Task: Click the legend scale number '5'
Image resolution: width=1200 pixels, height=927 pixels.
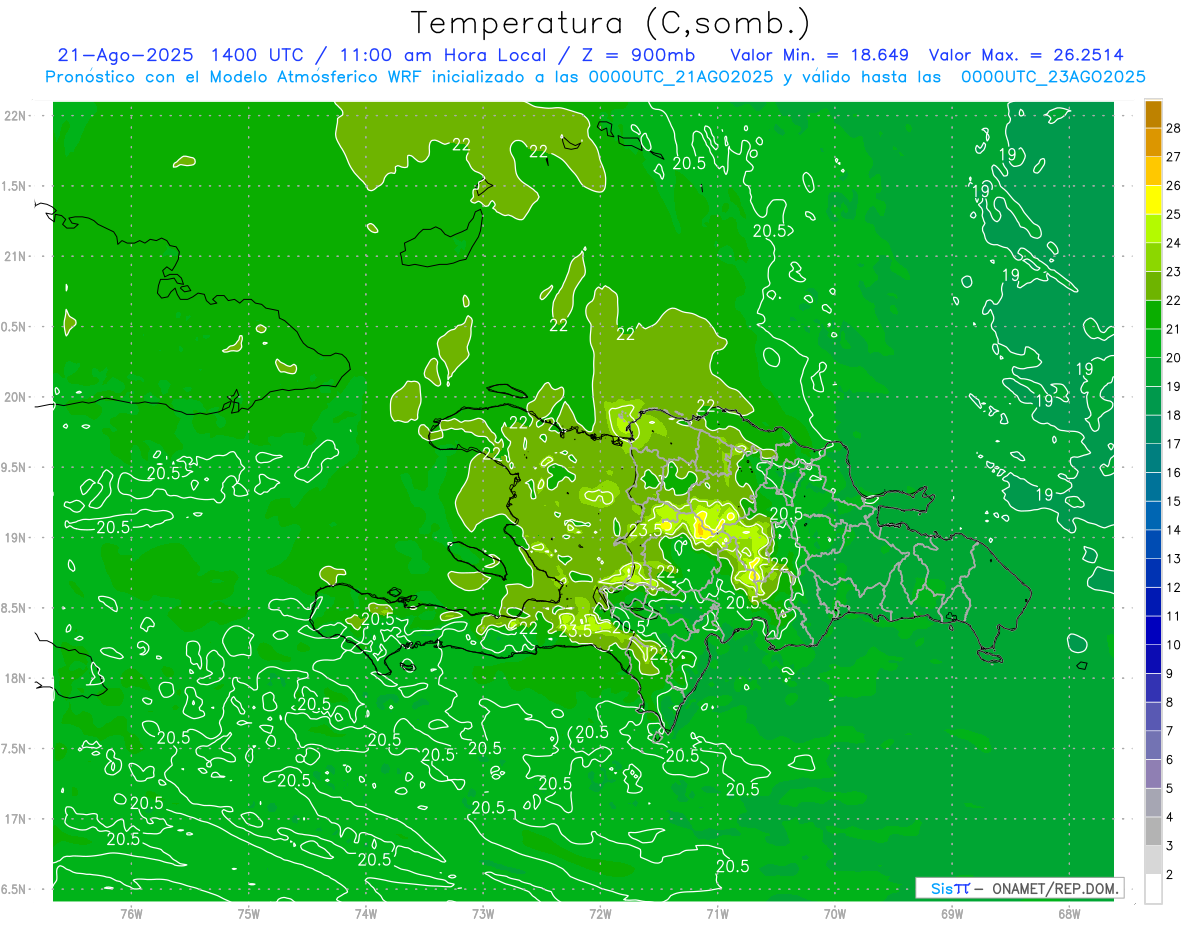Action: pos(1171,789)
